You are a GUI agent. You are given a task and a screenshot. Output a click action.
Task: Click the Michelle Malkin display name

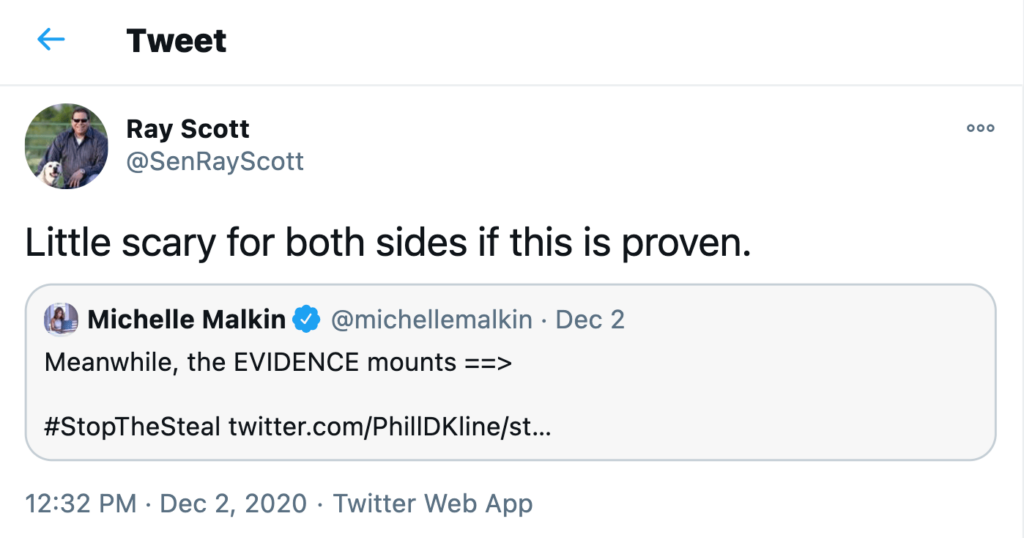pos(186,320)
